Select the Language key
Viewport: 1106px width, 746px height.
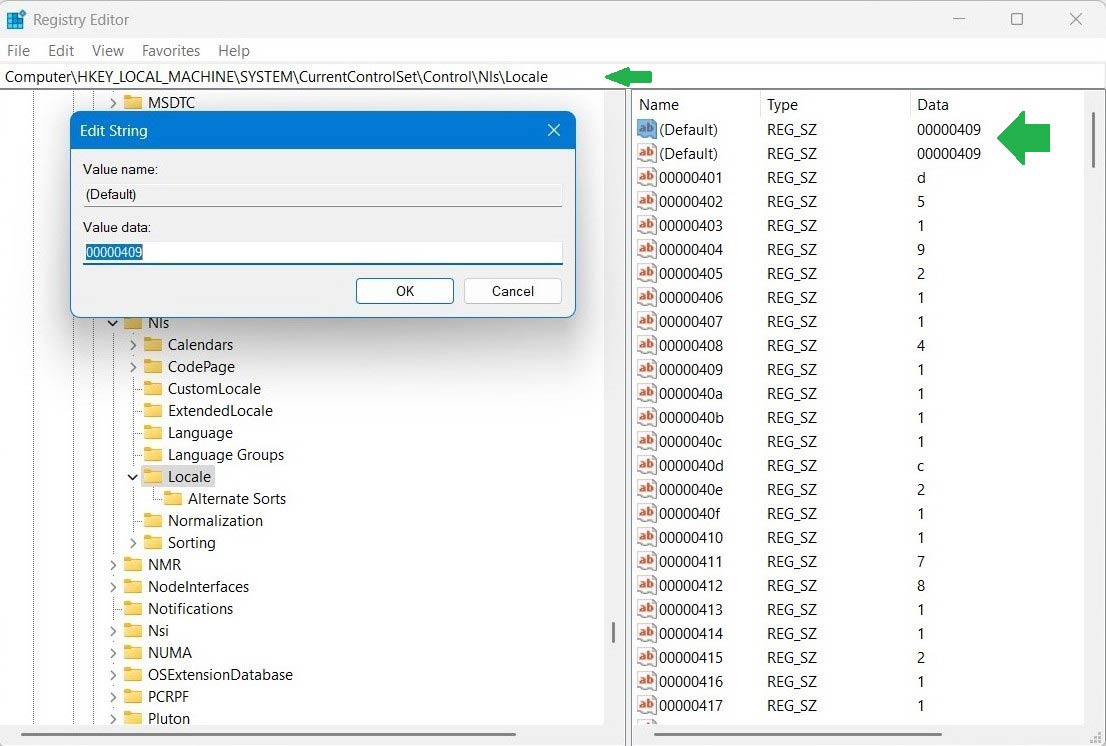click(200, 433)
